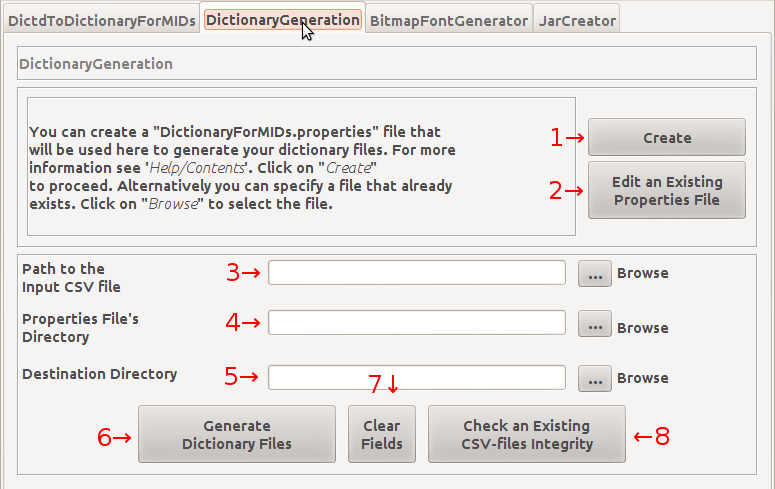The image size is (775, 489).
Task: Open the ellipsis browse button for Input CSV file
Action: tap(594, 273)
